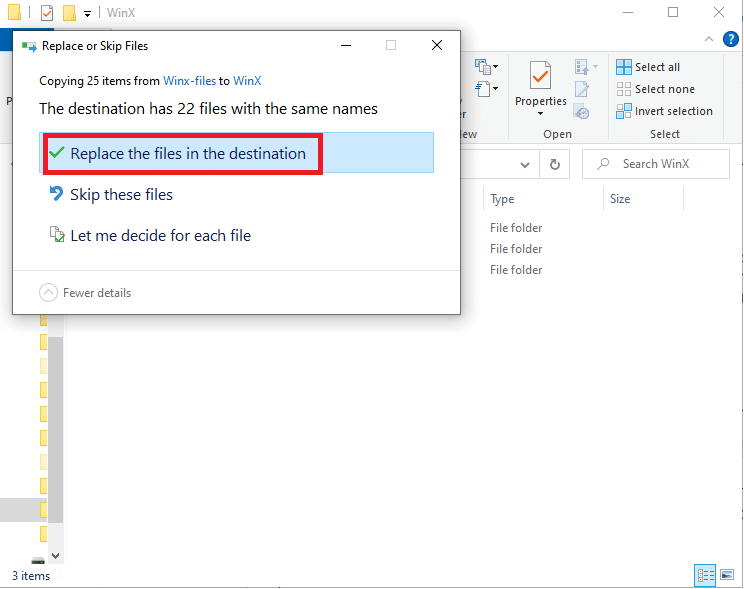This screenshot has width=744, height=589.
Task: Minimize the Replace or Skip Files dialog
Action: coord(346,46)
